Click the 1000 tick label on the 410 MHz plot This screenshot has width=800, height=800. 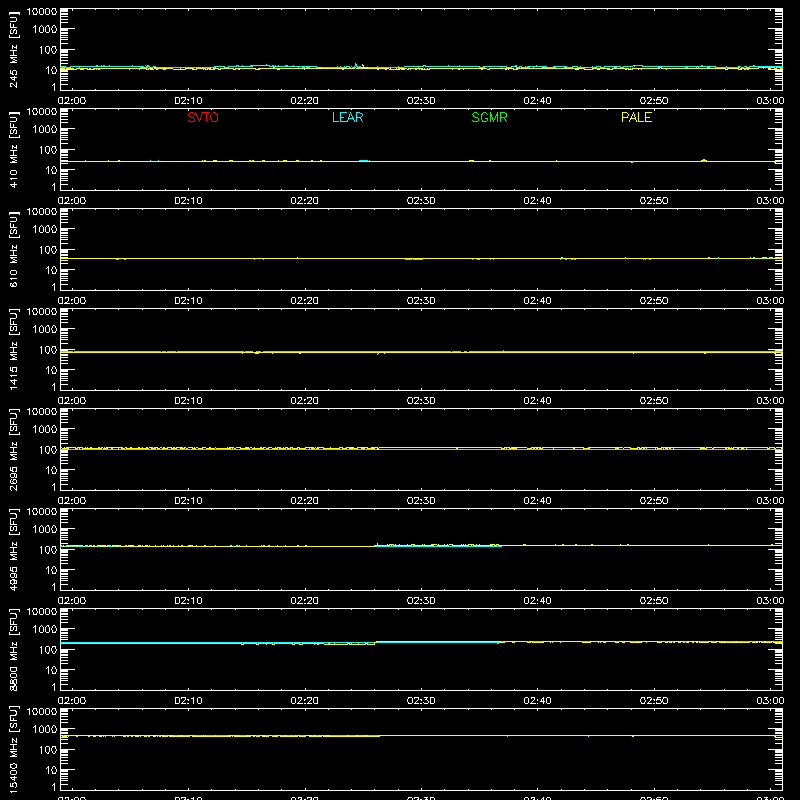[x=45, y=130]
